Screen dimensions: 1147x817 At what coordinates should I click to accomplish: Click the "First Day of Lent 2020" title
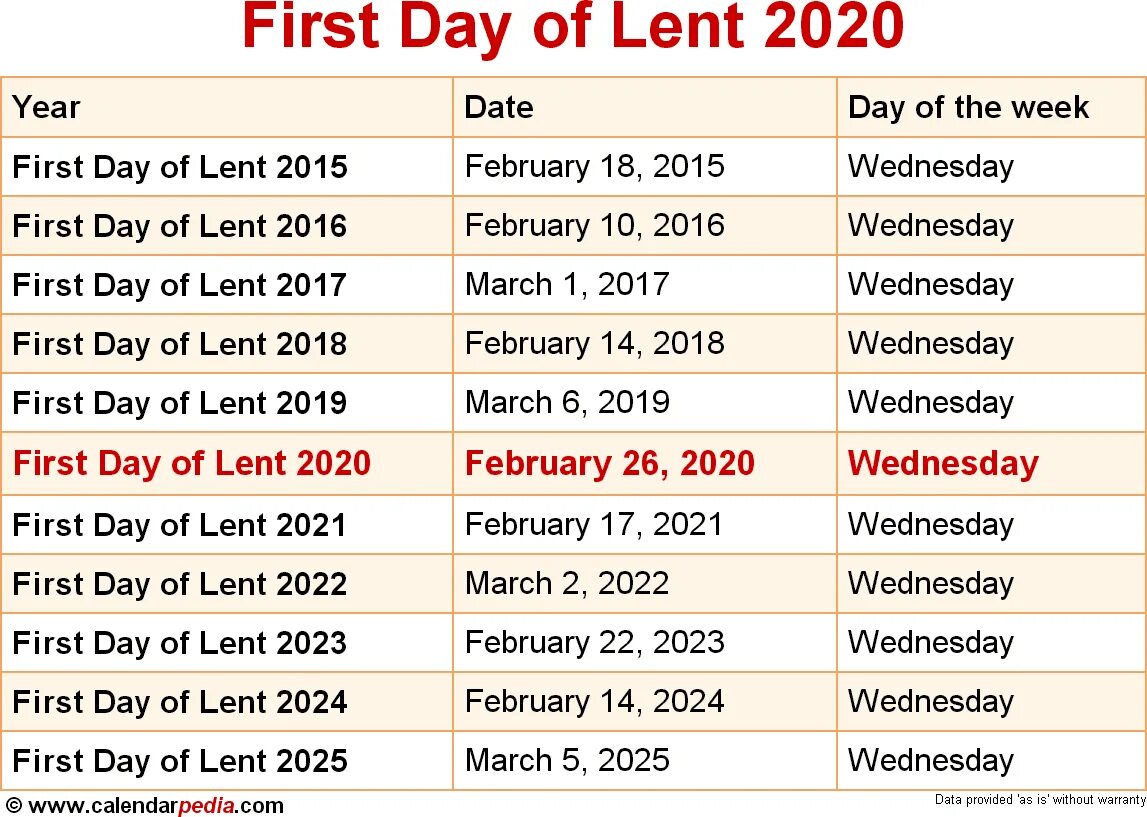point(573,28)
